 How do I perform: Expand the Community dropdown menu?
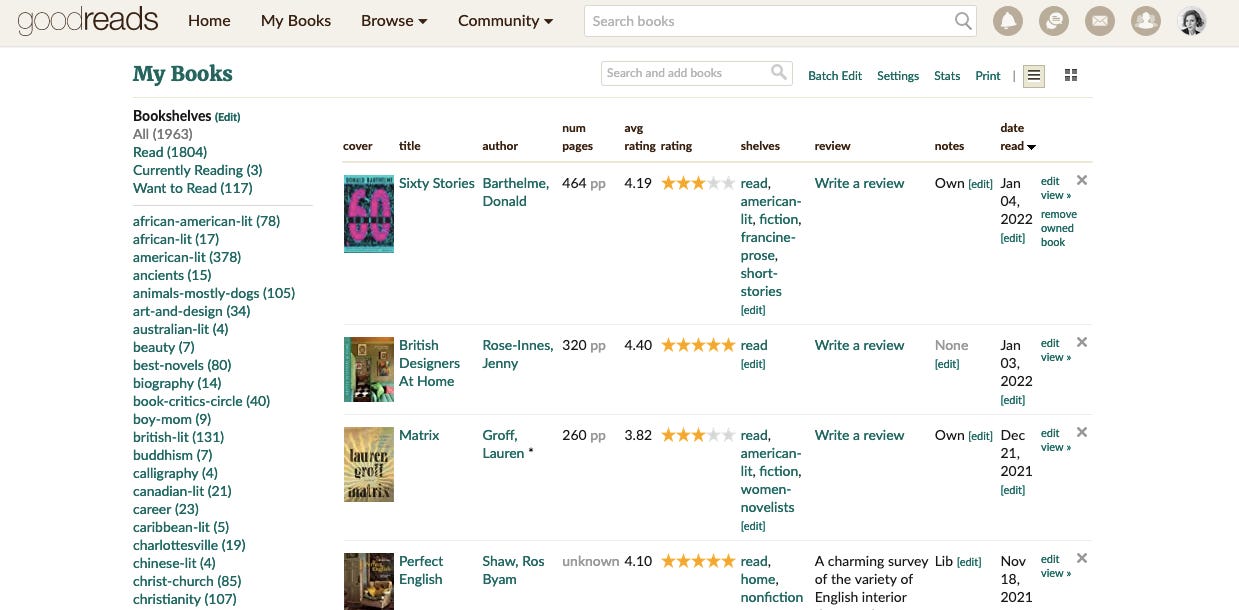[x=505, y=21]
